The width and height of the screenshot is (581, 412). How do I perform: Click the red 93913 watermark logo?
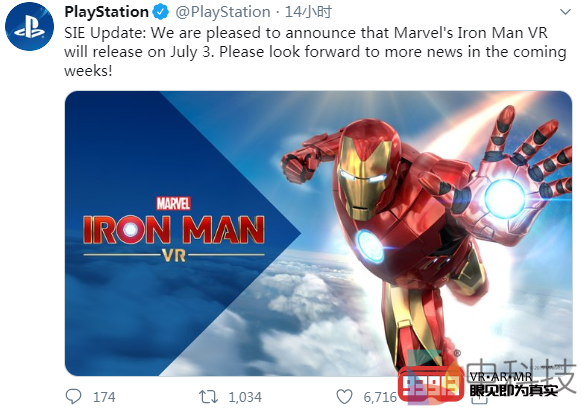431,385
